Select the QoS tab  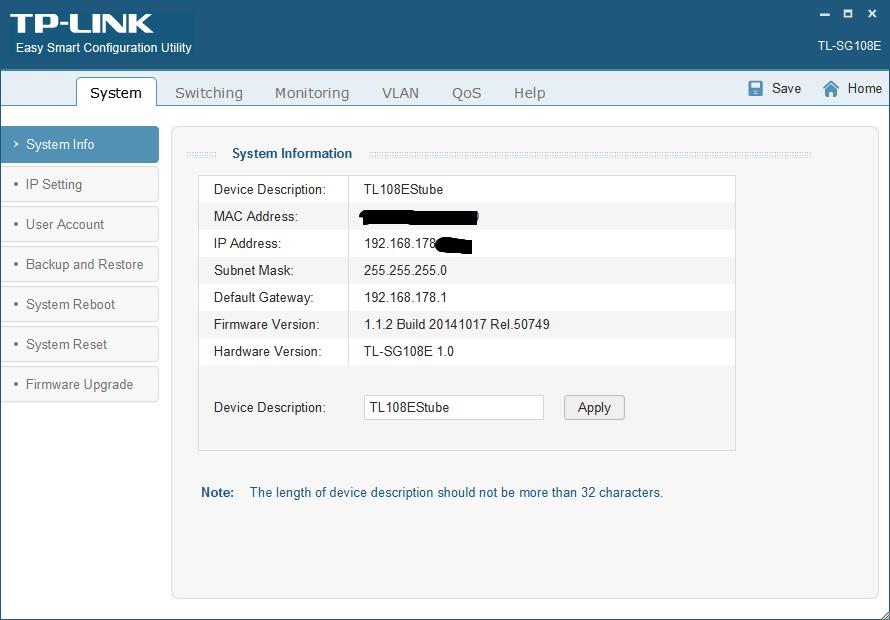coord(467,93)
